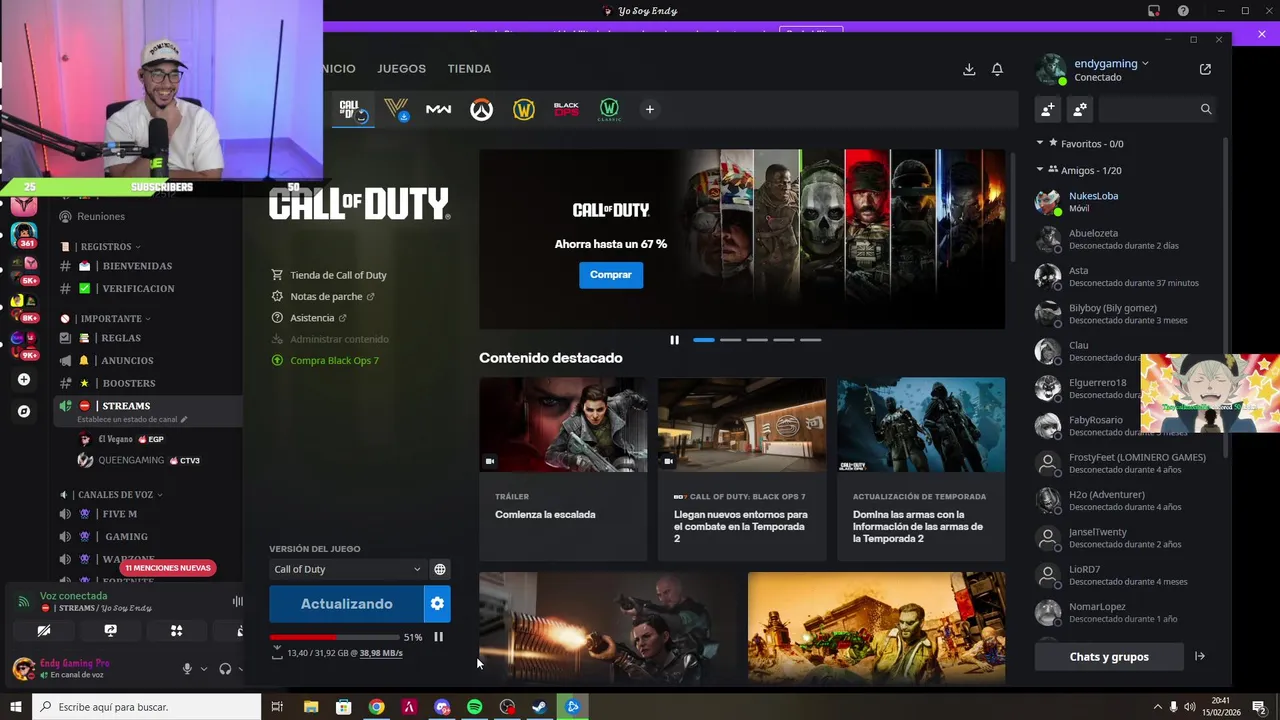Open Comienza la escalada trailer thumbnail

click(563, 424)
